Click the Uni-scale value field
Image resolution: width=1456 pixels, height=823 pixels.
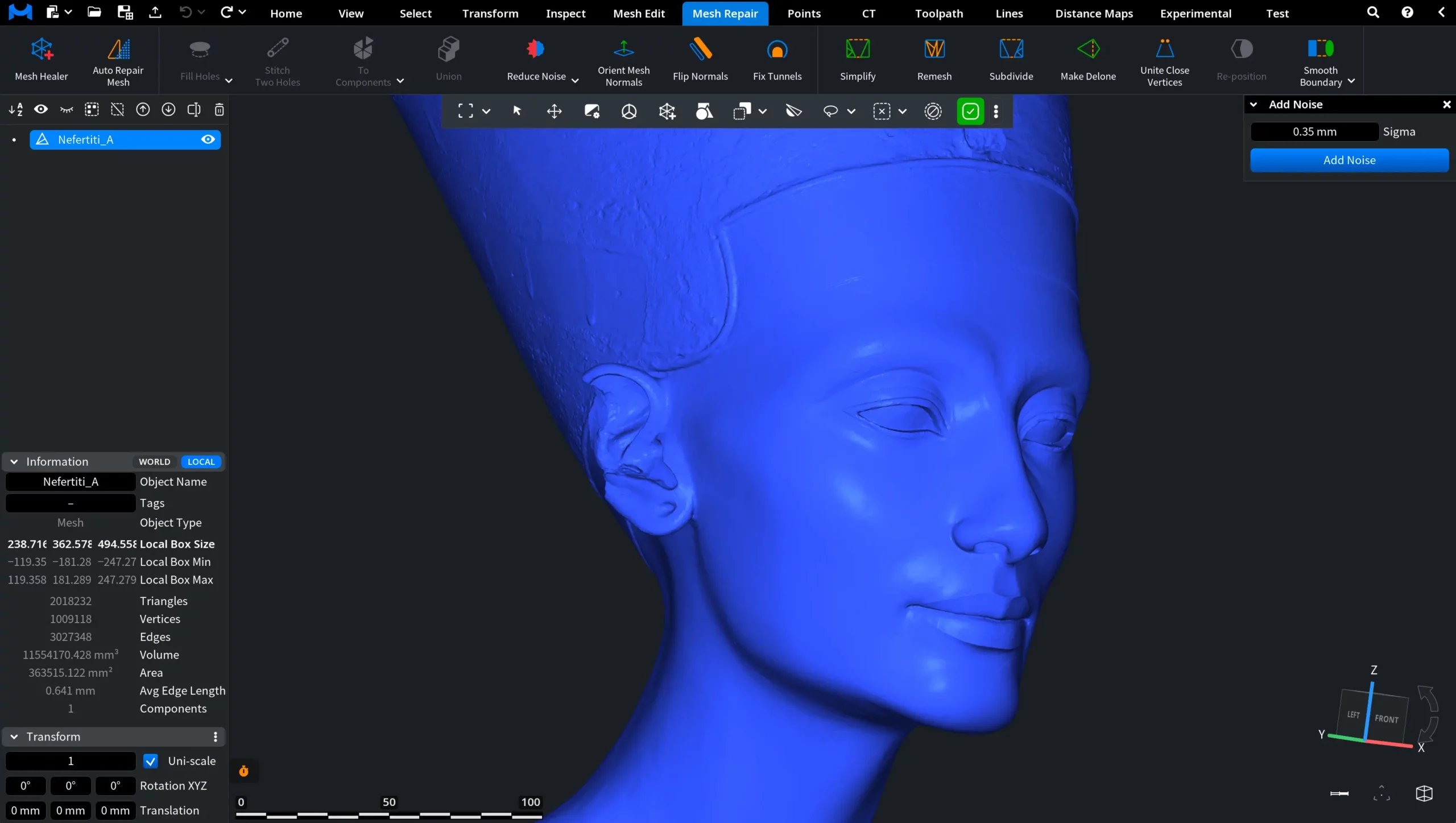(x=71, y=761)
